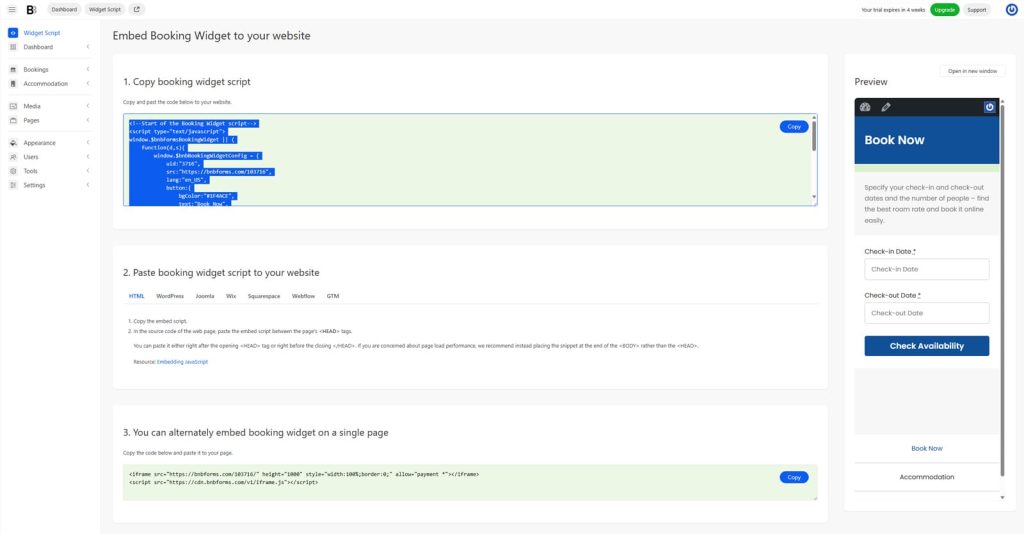The width and height of the screenshot is (1024, 534).
Task: Click the Accommodation text in preview
Action: click(926, 477)
